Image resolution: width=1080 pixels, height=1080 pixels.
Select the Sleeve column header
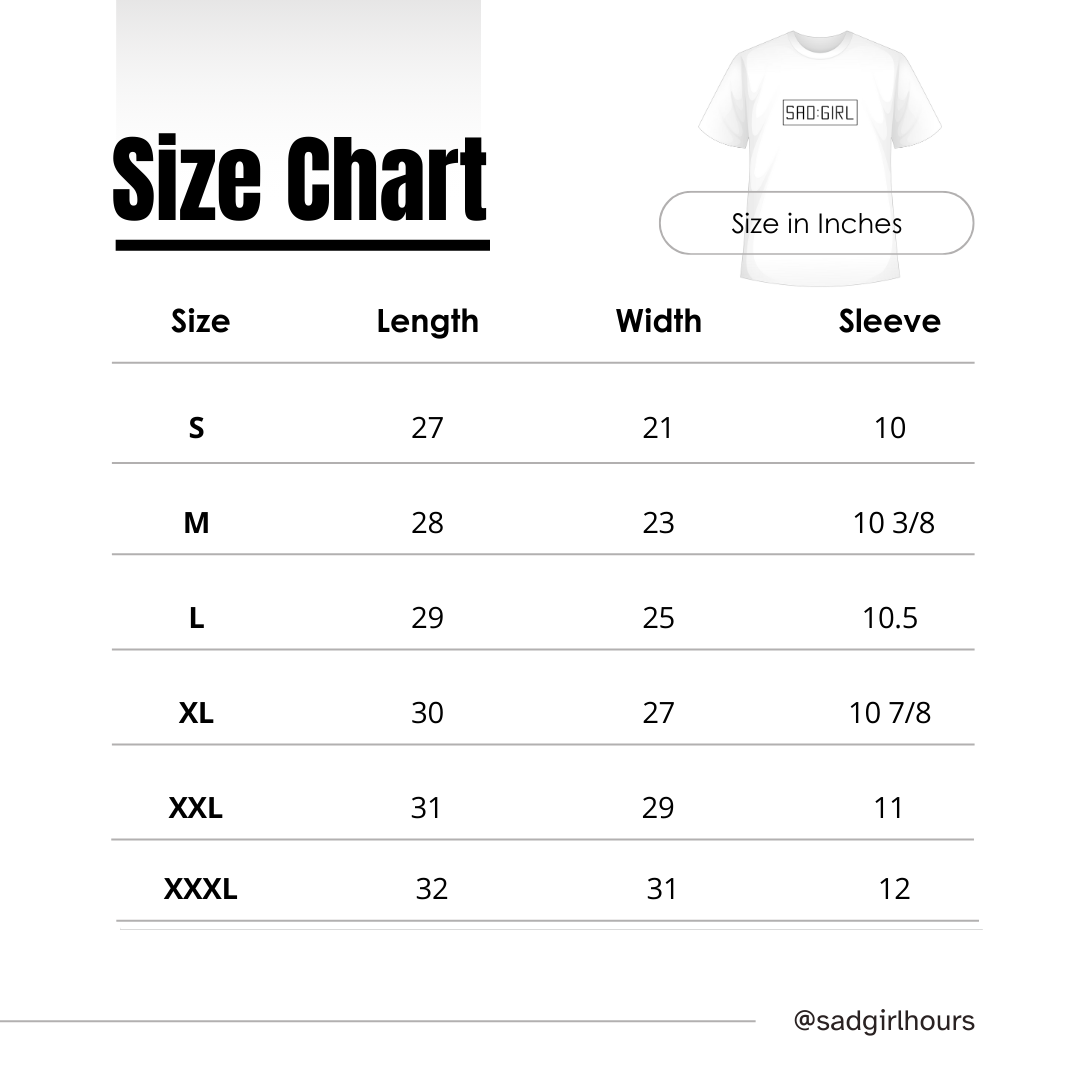(889, 321)
